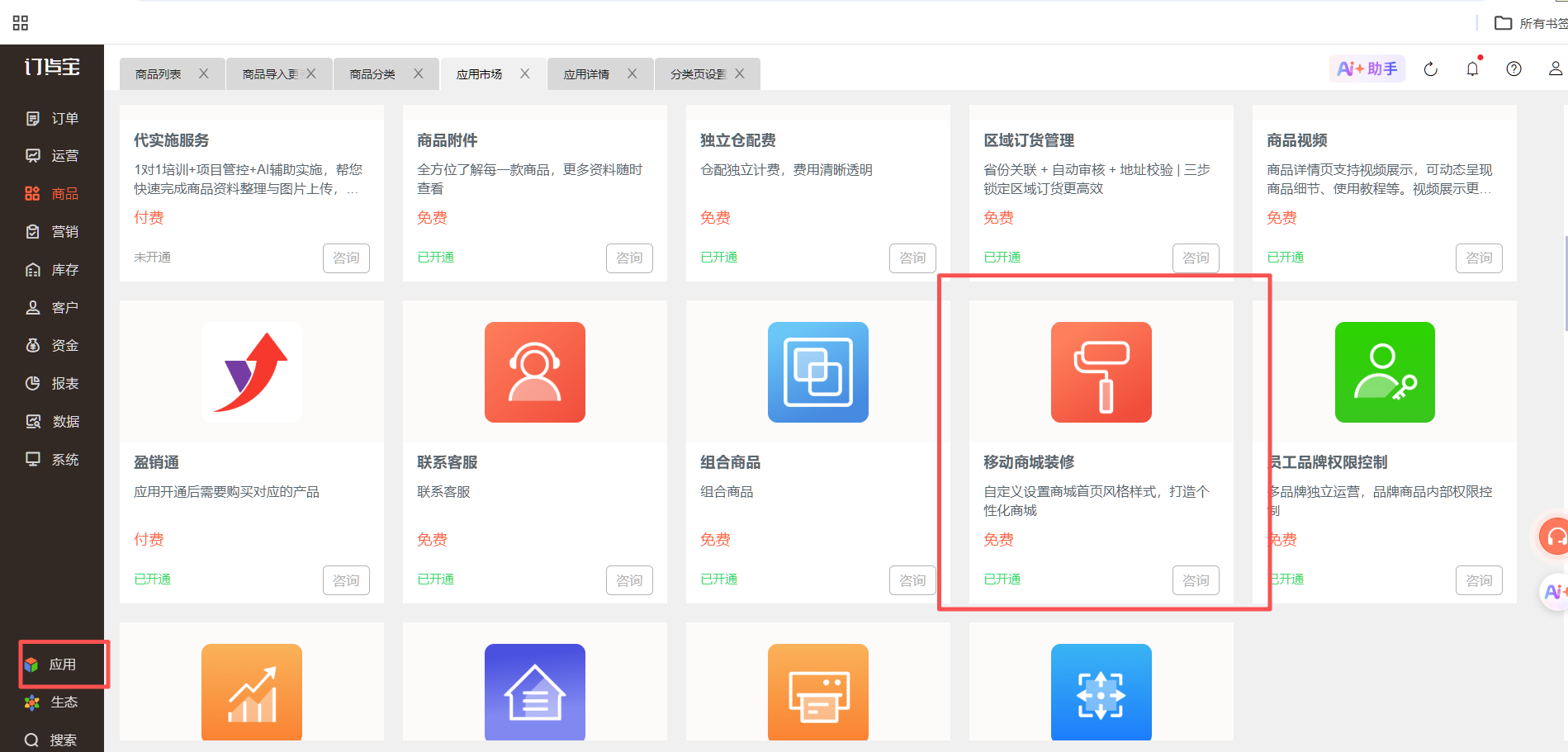Open the 报表 sidebar menu
This screenshot has width=1568, height=752.
(52, 384)
